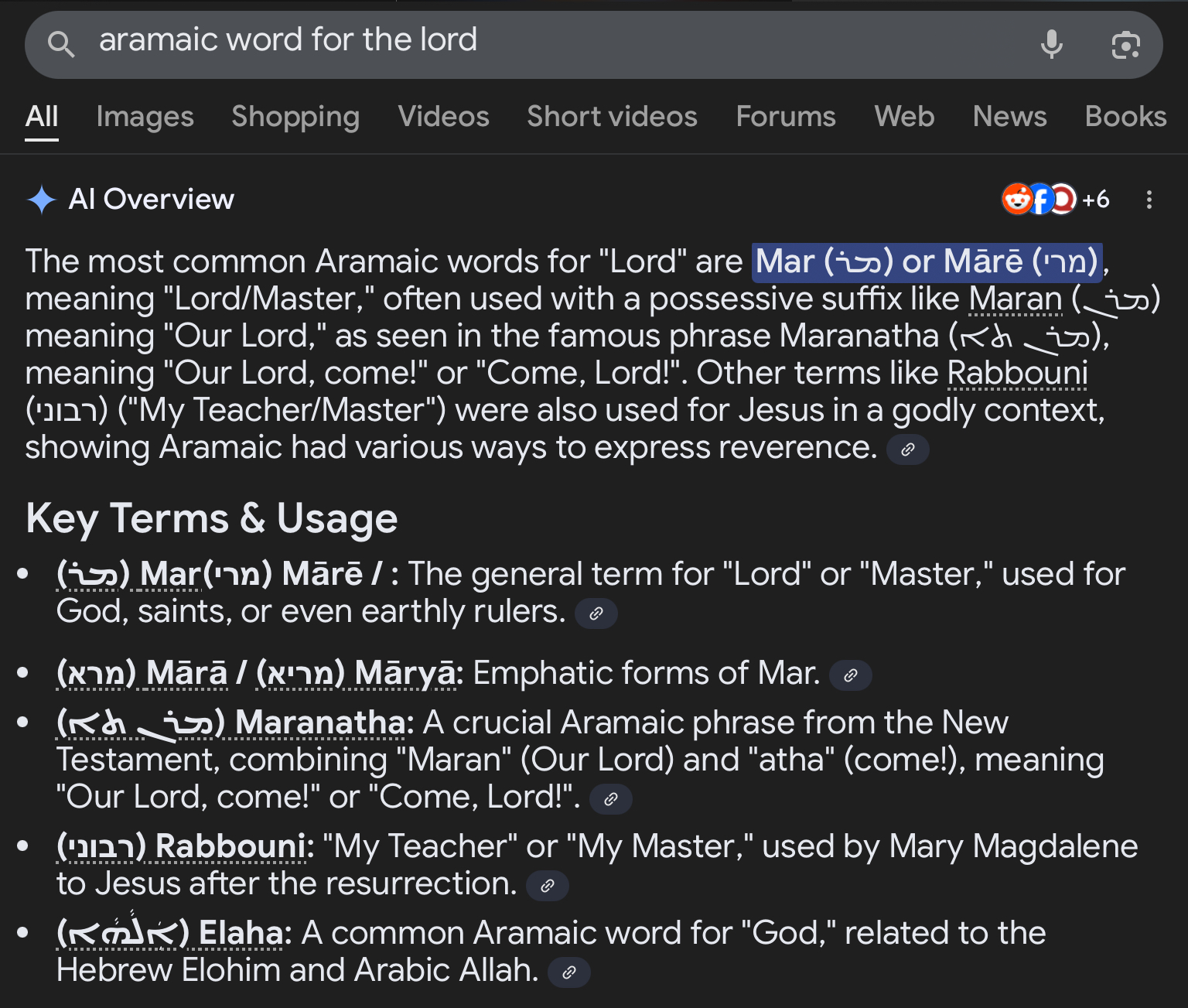Image resolution: width=1188 pixels, height=1008 pixels.
Task: Tap the underlined "Mar" term in Key Terms
Action: point(170,574)
